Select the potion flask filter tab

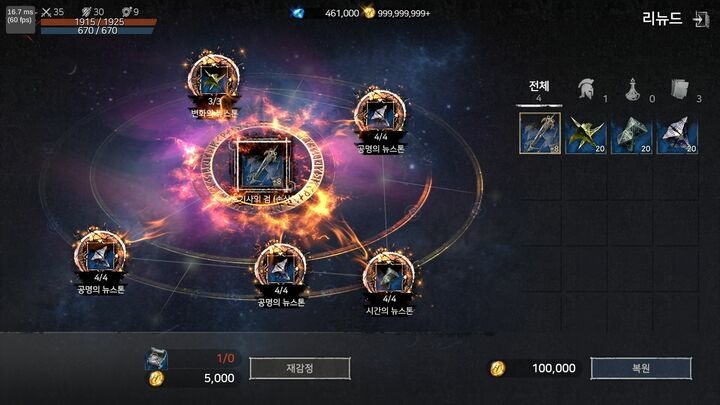(633, 90)
